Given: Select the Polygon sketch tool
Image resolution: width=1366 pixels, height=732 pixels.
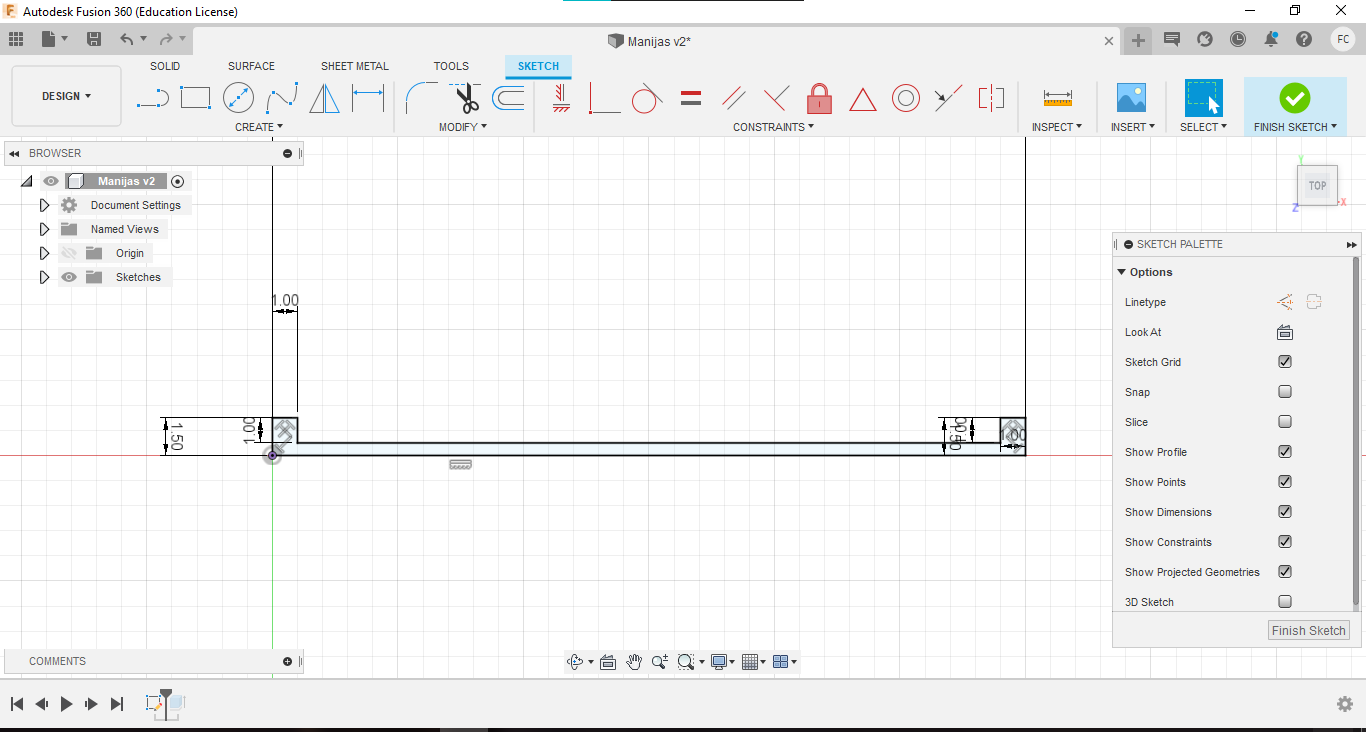Looking at the screenshot, I should [324, 98].
